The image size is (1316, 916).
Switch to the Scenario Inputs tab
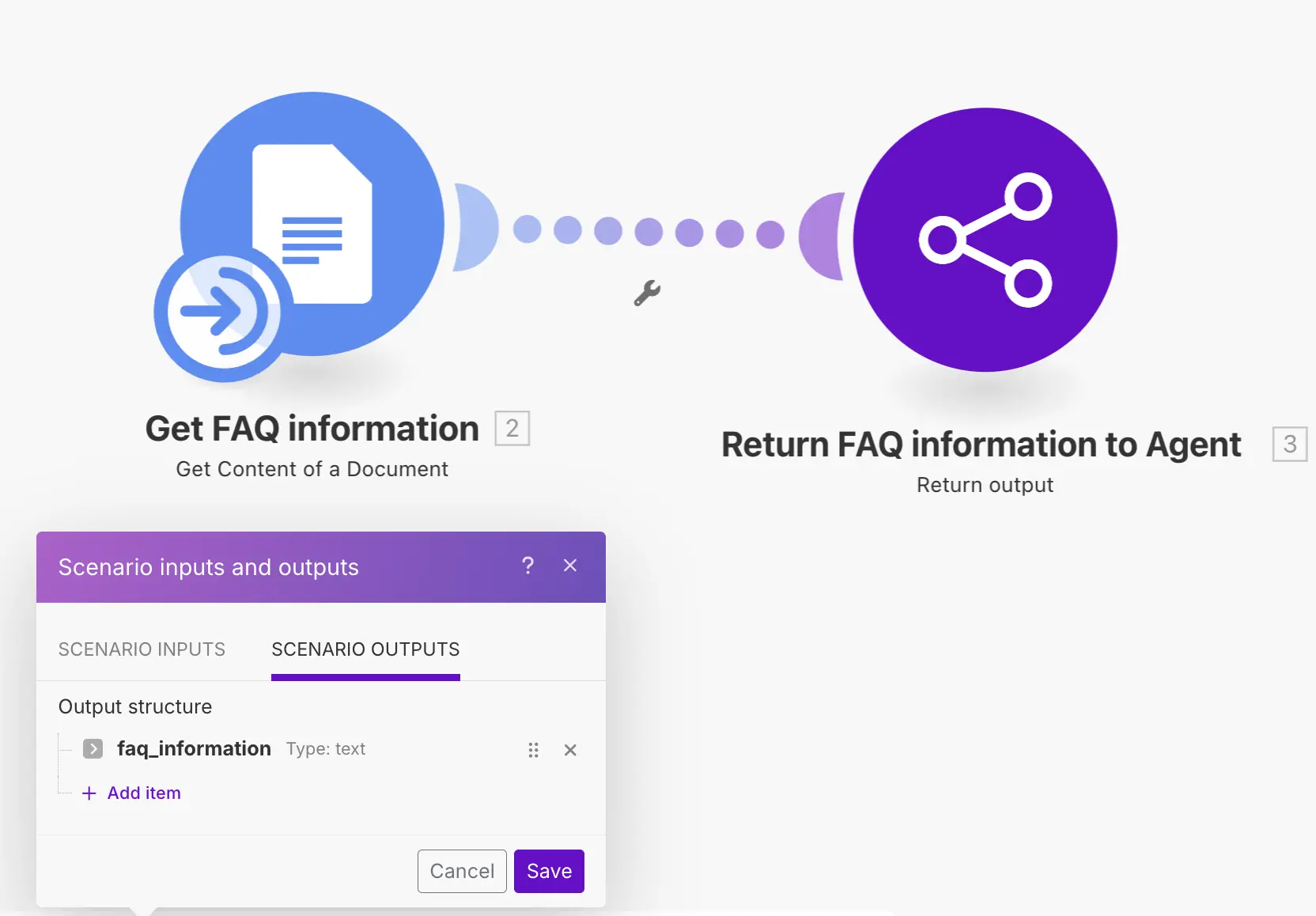tap(142, 649)
